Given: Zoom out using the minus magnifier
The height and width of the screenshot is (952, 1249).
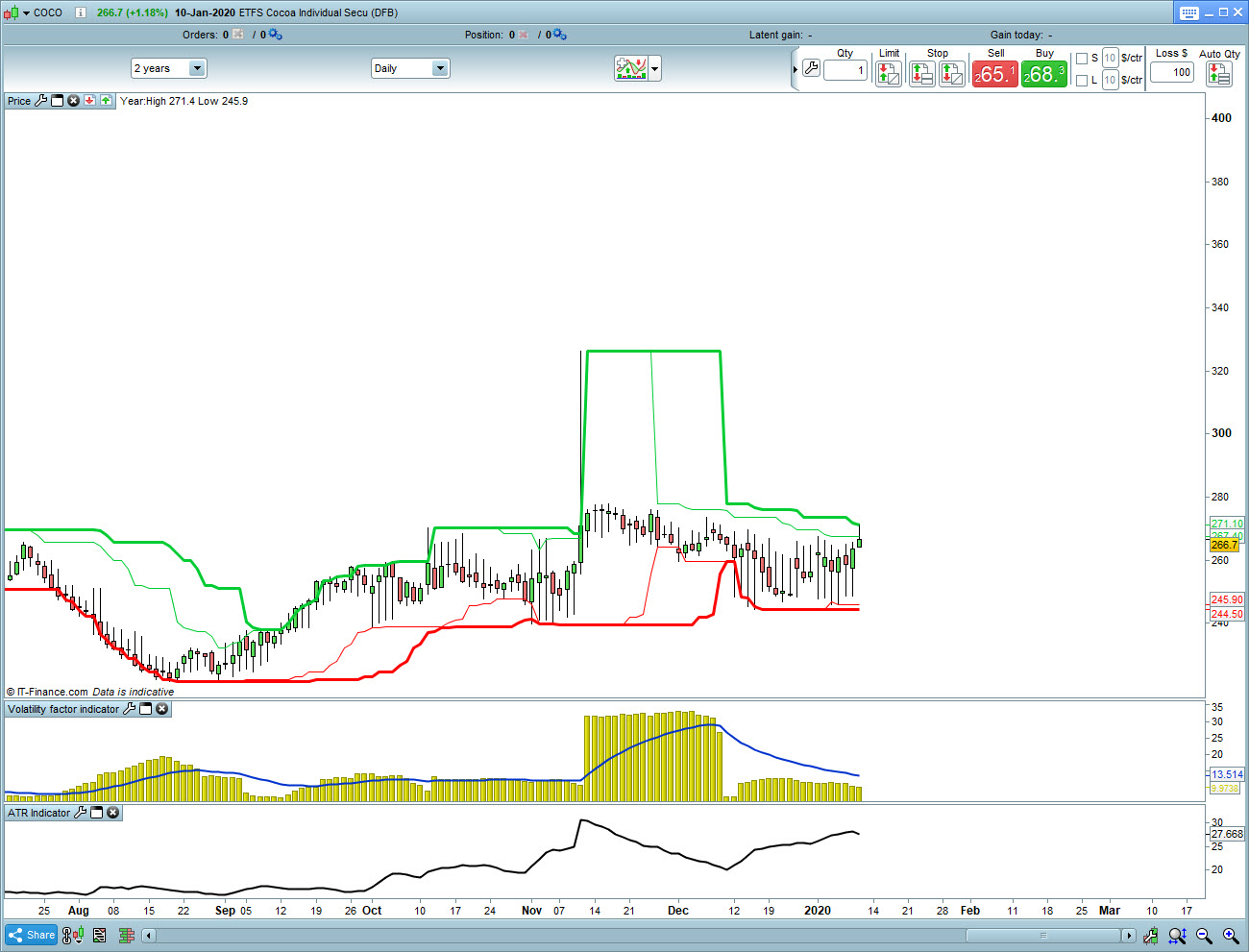Looking at the screenshot, I should click(x=1204, y=935).
